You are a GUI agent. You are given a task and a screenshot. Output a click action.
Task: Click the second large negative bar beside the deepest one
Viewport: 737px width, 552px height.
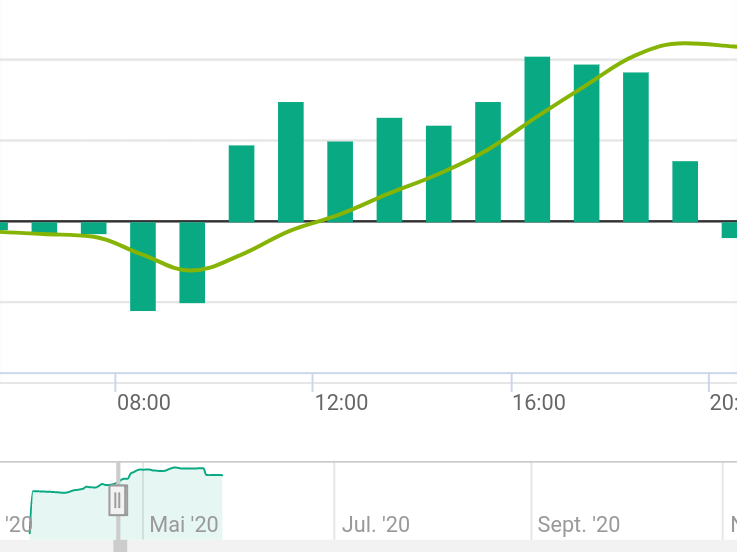[x=192, y=262]
